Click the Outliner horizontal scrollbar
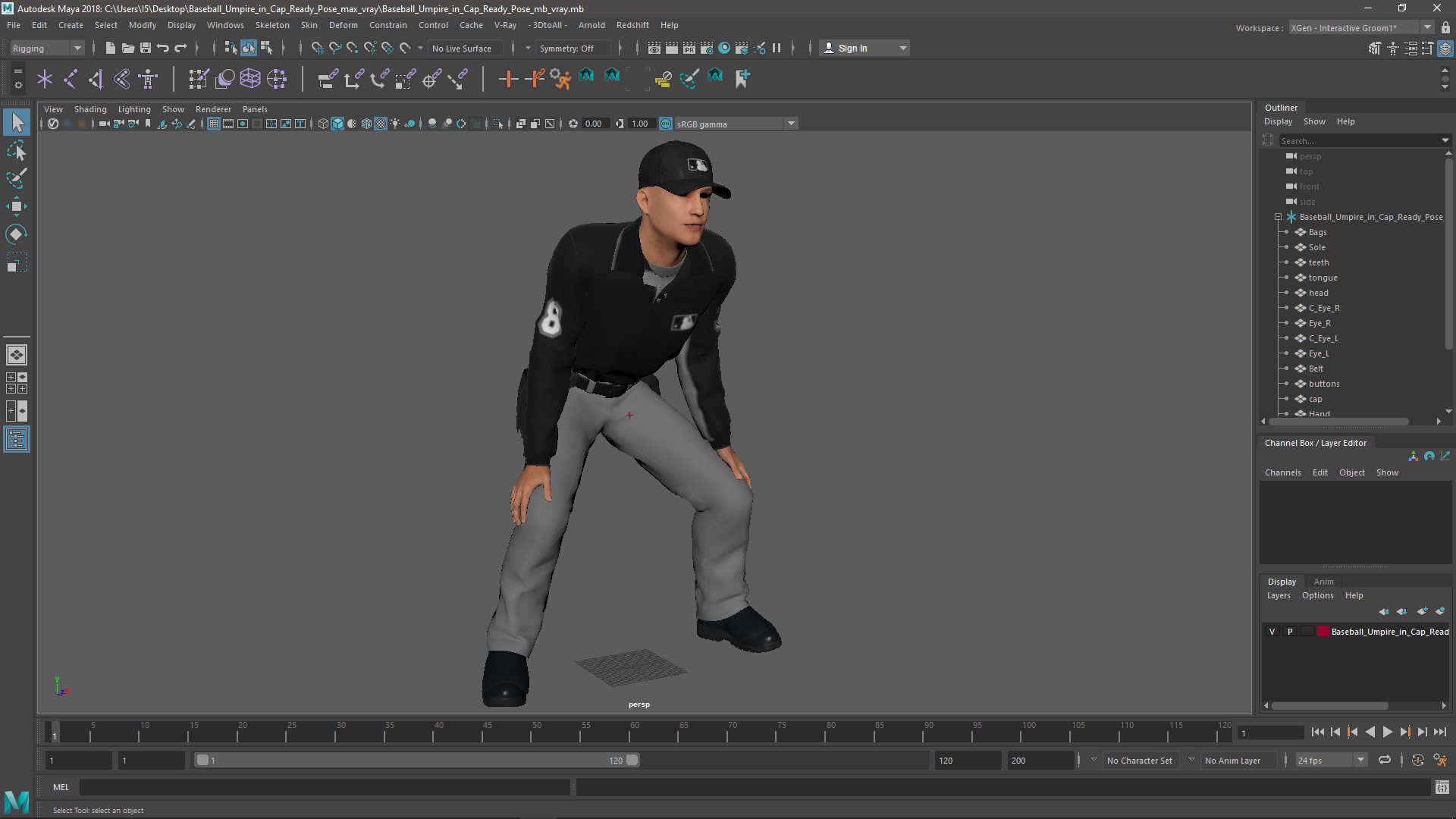This screenshot has width=1456, height=819. click(1339, 421)
